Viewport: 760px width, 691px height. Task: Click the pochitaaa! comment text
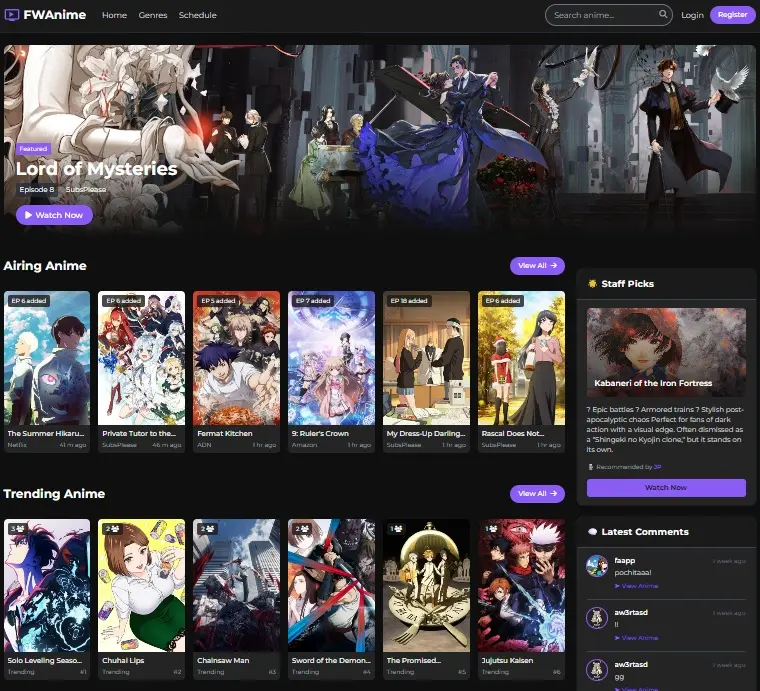point(633,572)
